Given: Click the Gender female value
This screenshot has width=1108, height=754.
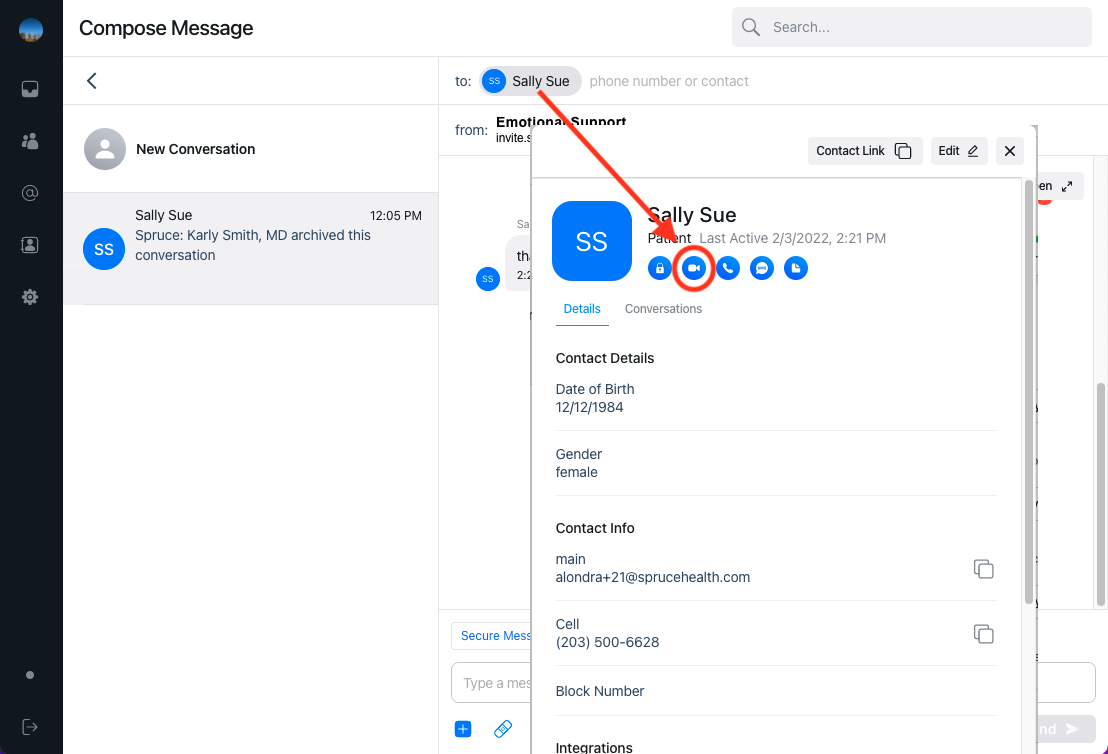Looking at the screenshot, I should coord(577,472).
